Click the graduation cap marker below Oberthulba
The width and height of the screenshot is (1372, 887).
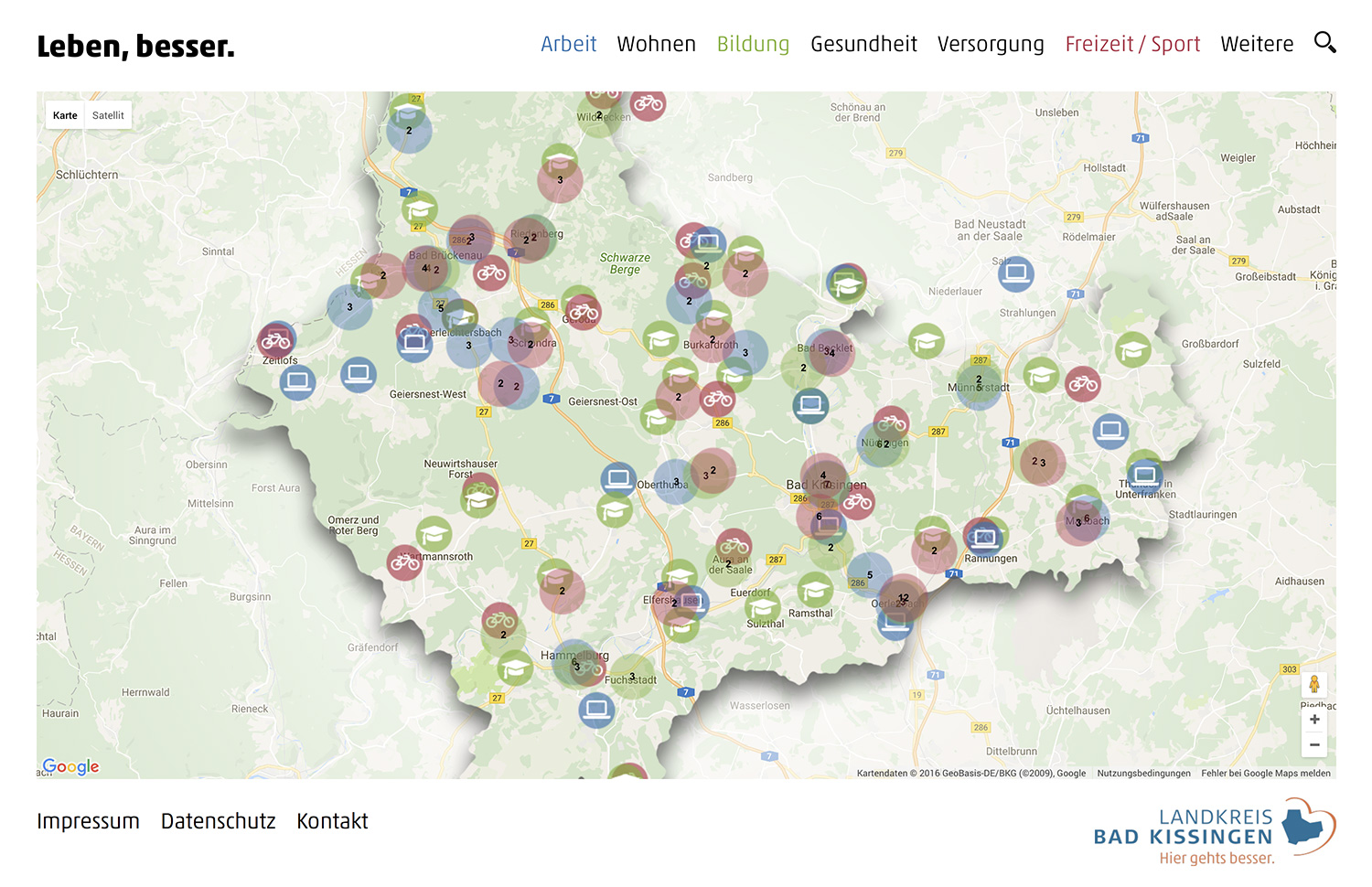[615, 509]
